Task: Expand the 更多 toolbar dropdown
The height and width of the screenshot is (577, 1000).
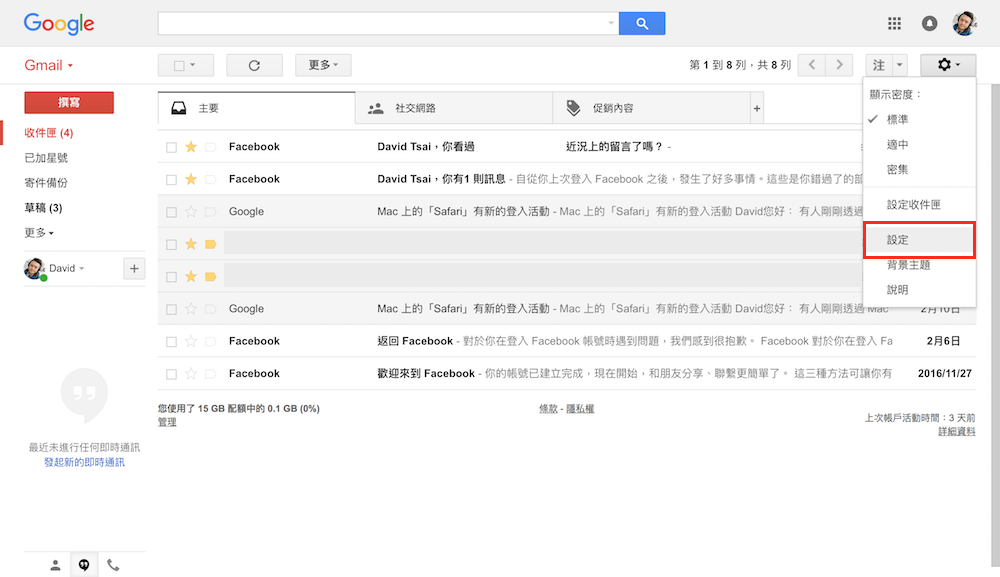Action: (323, 65)
